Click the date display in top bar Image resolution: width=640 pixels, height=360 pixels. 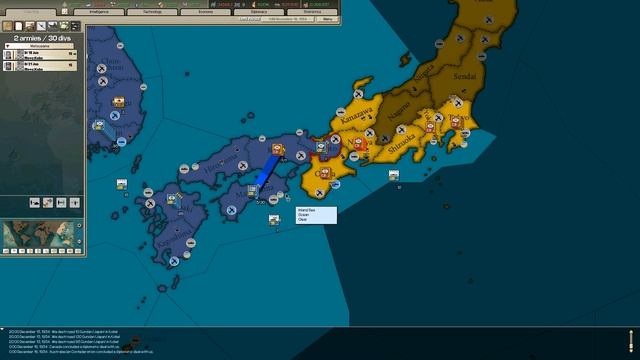288,19
